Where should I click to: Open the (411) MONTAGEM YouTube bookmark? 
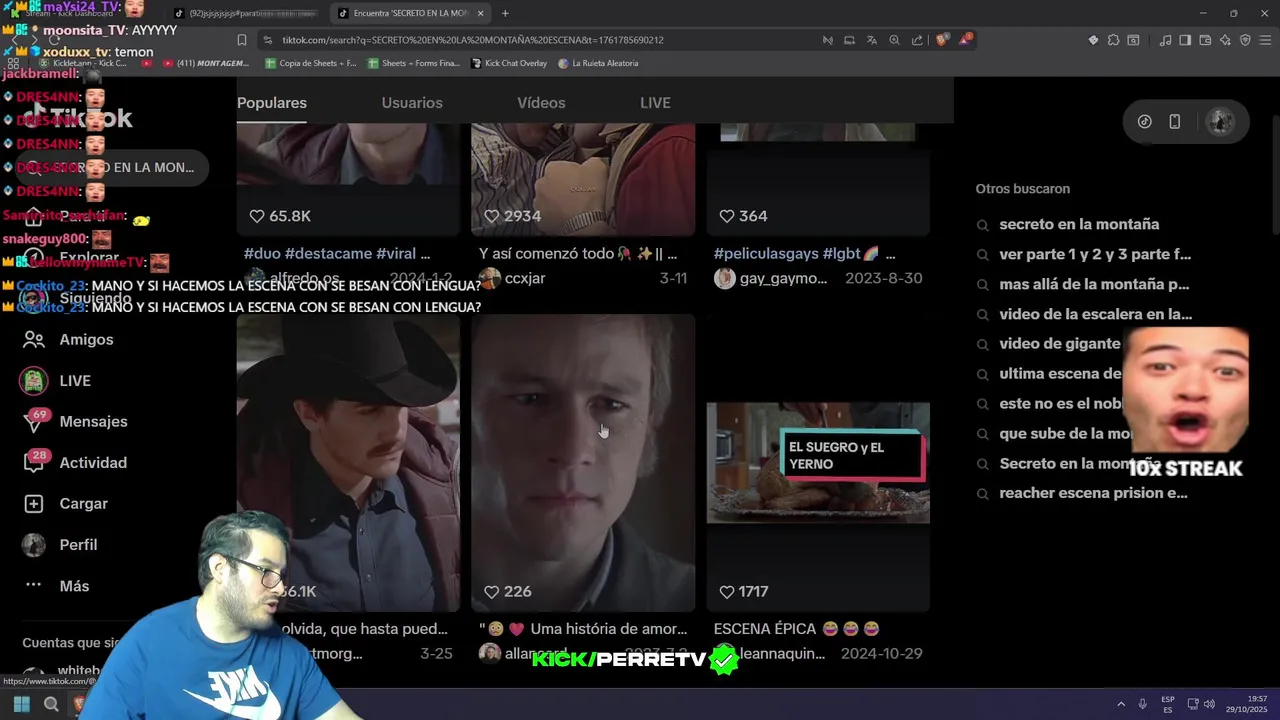[204, 63]
